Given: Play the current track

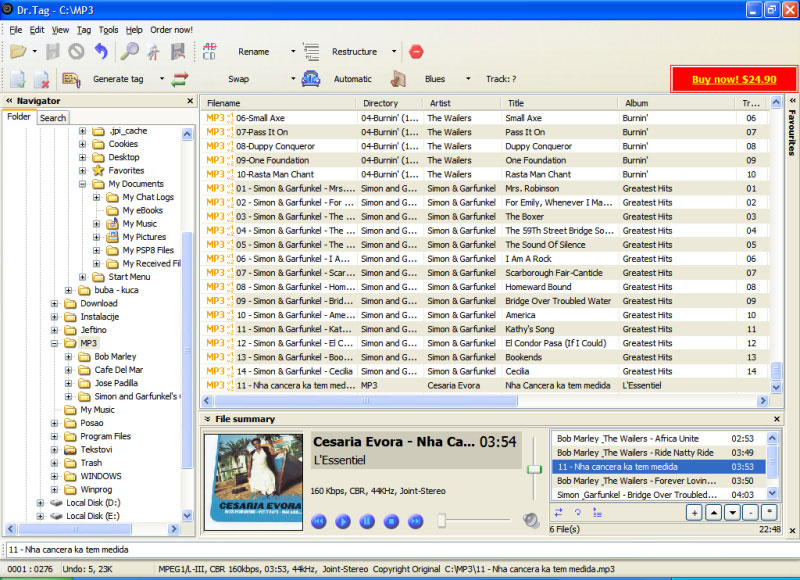Looking at the screenshot, I should click(x=343, y=521).
